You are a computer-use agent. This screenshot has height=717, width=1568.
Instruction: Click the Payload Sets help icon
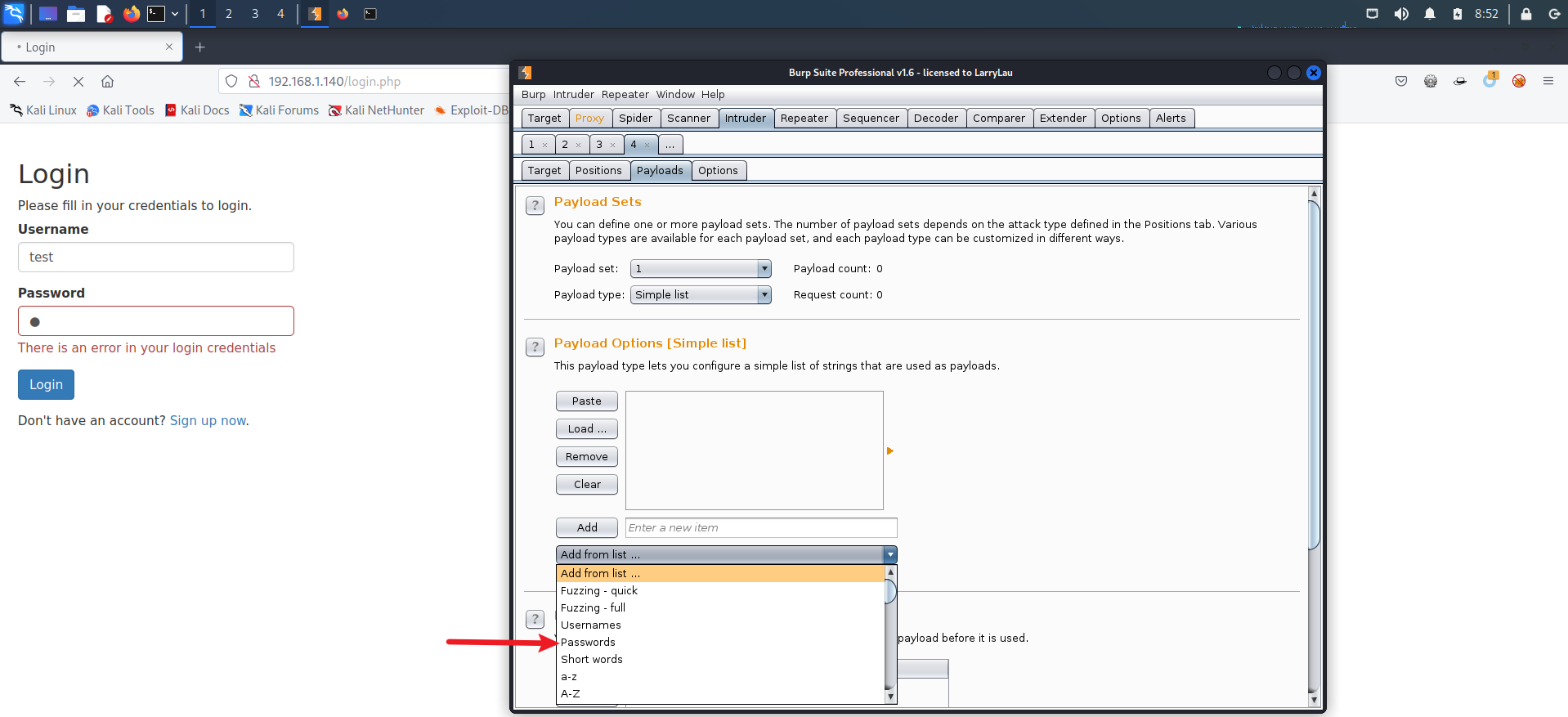tap(535, 205)
